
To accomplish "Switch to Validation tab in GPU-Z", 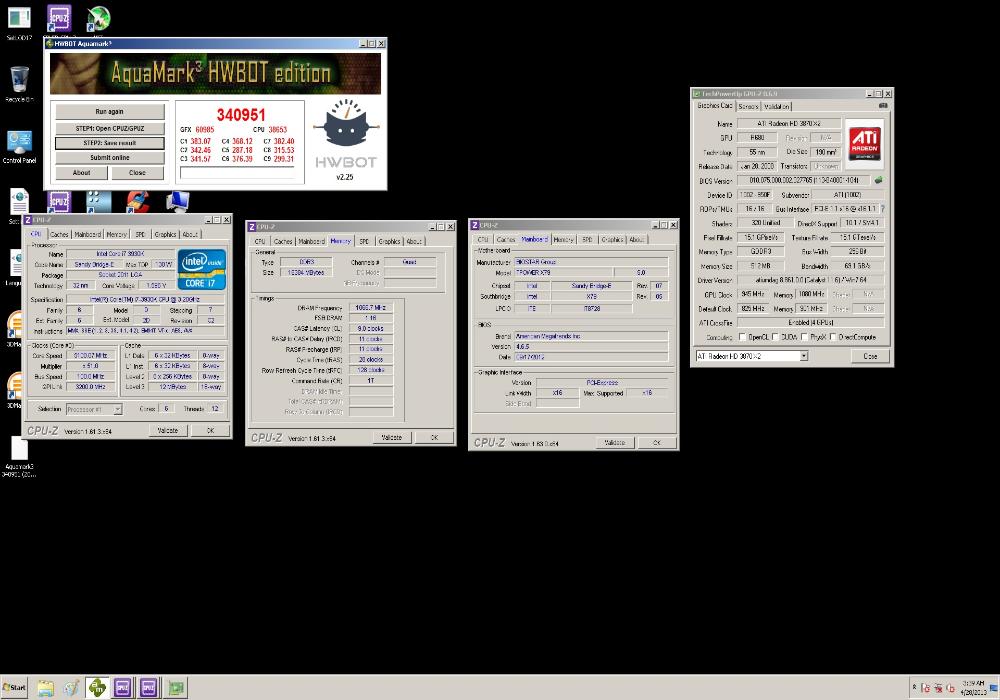I will 776,106.
